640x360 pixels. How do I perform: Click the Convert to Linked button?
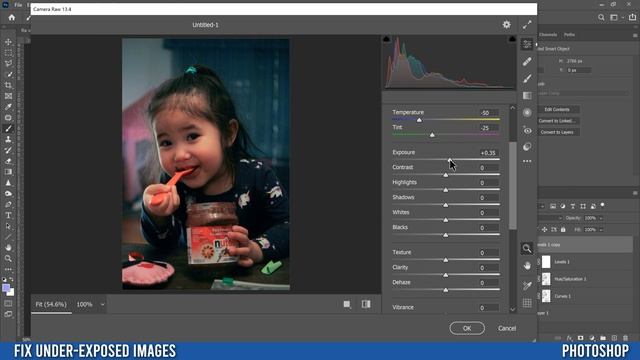(557, 121)
